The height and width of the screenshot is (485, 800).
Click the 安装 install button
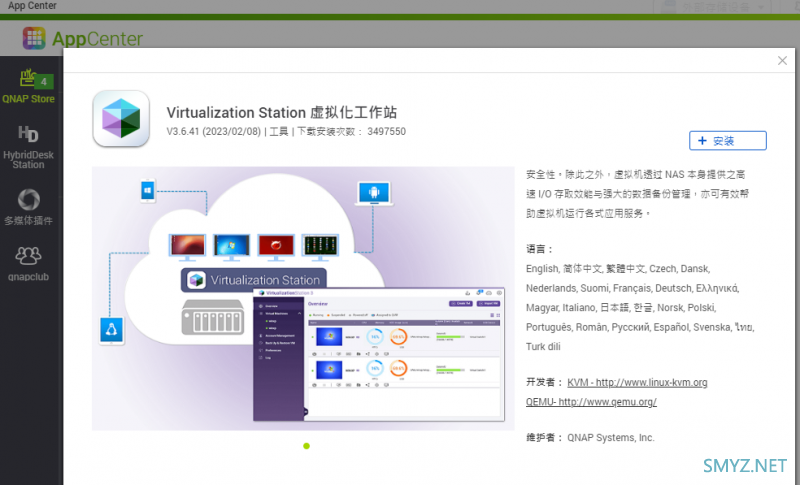pyautogui.click(x=727, y=141)
